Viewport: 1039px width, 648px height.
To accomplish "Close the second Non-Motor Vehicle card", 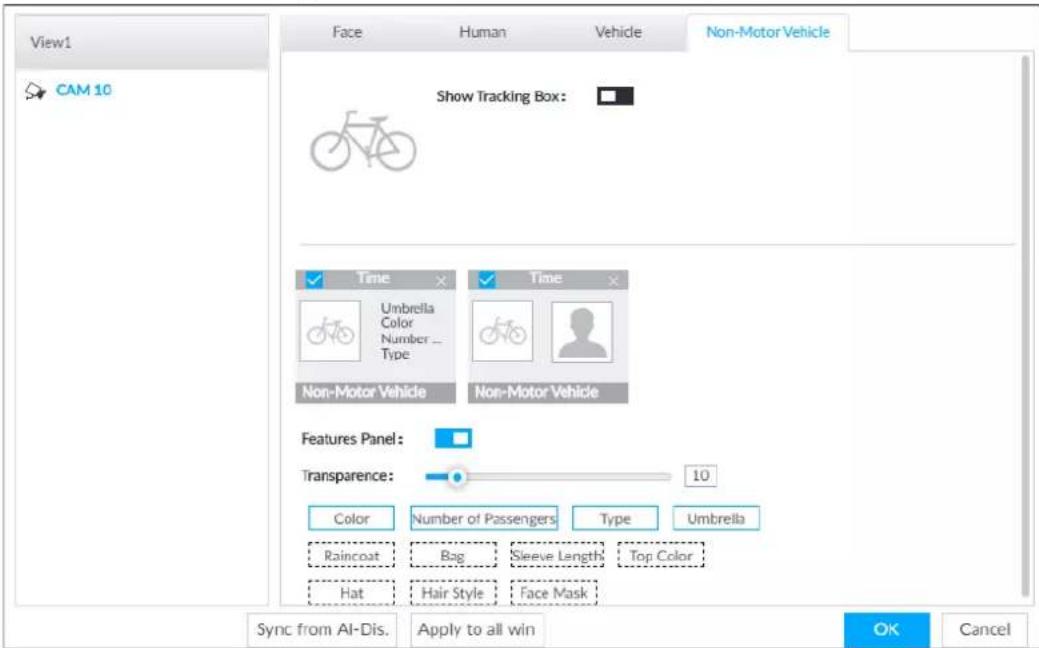I will pyautogui.click(x=613, y=281).
